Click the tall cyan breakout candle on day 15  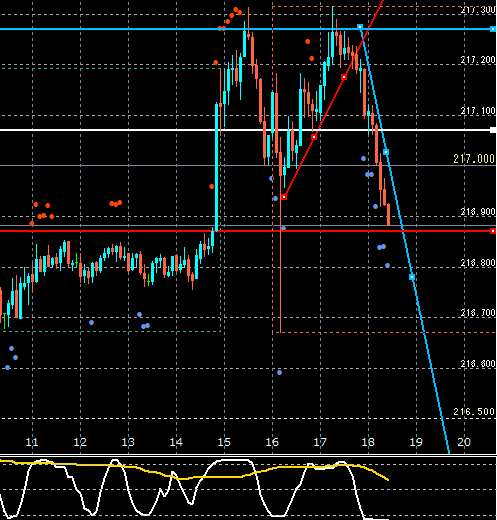(217, 167)
